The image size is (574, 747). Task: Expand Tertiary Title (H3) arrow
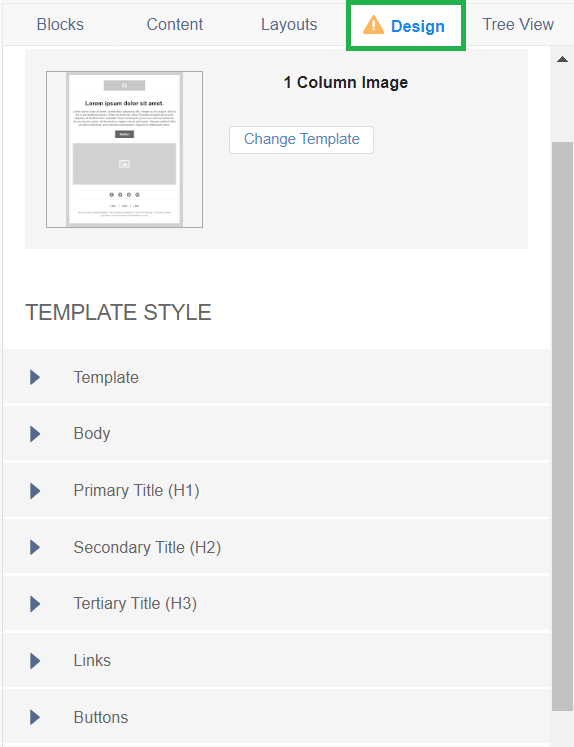coord(35,604)
